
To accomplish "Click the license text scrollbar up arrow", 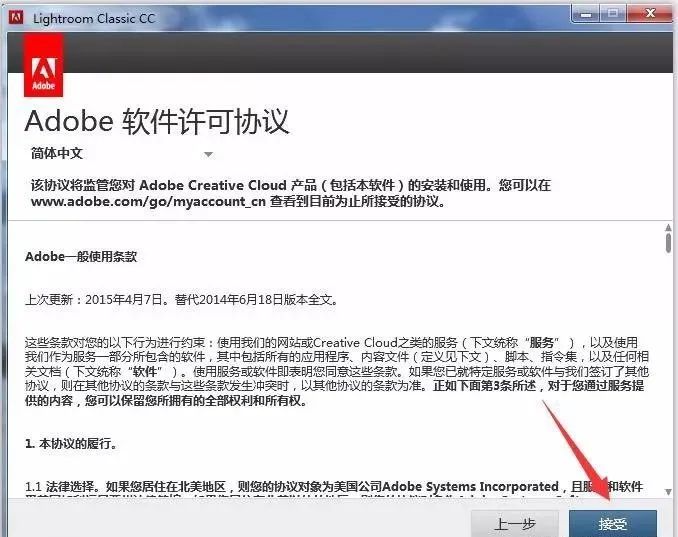I will [668, 227].
